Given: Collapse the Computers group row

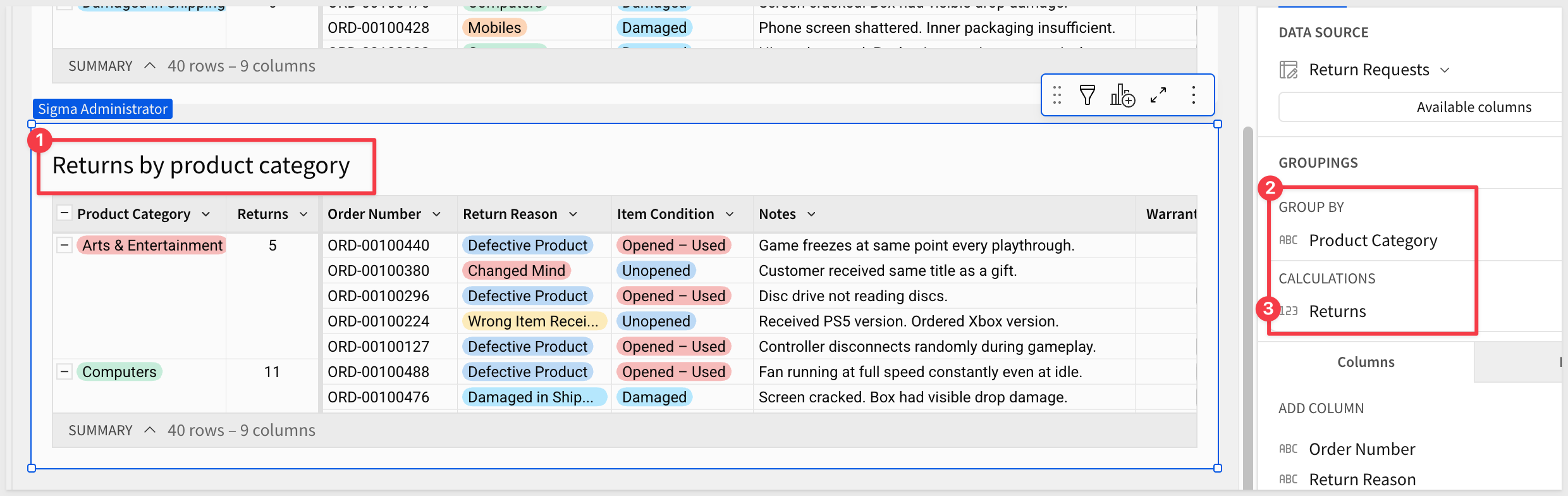Looking at the screenshot, I should [64, 371].
